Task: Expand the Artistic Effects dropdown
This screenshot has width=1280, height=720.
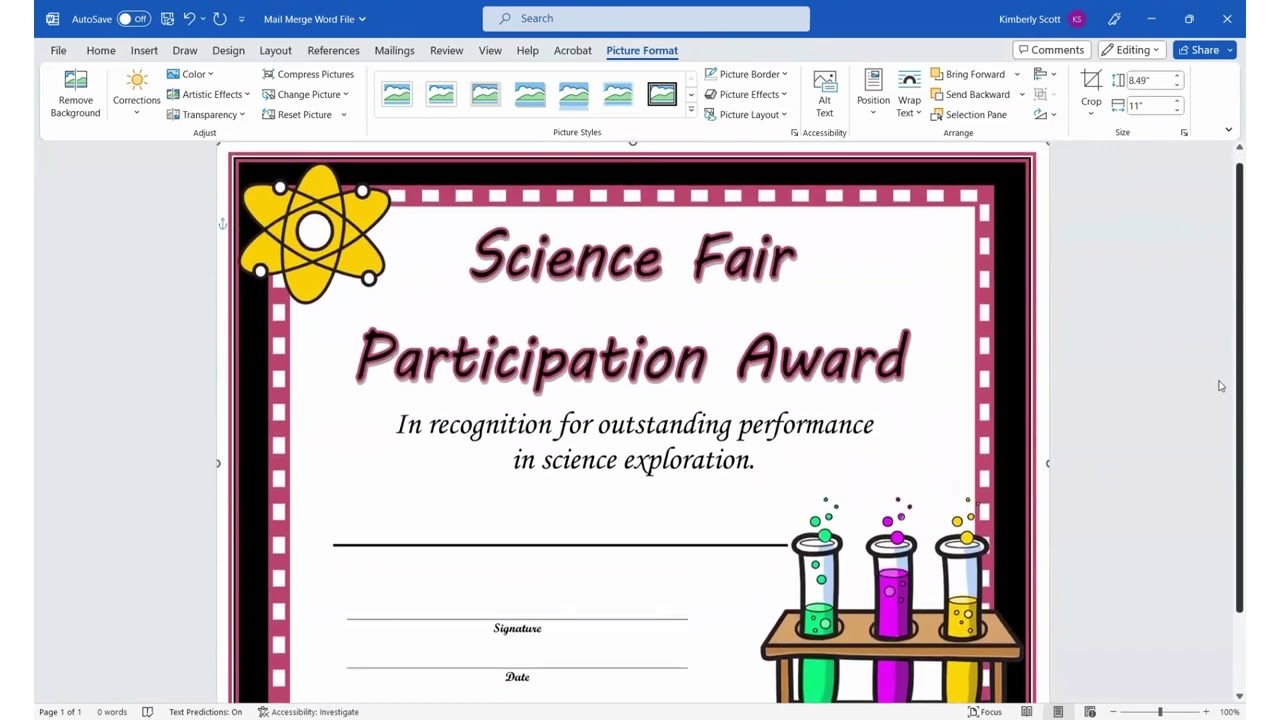Action: click(x=208, y=94)
